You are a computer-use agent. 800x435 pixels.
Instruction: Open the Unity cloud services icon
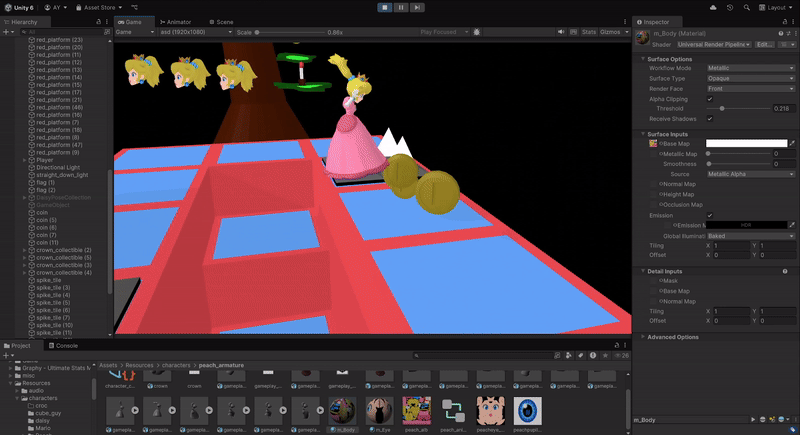pos(713,8)
